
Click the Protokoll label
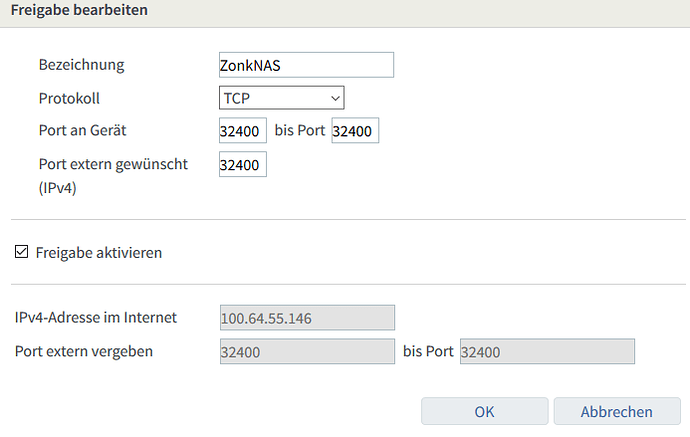(x=69, y=98)
